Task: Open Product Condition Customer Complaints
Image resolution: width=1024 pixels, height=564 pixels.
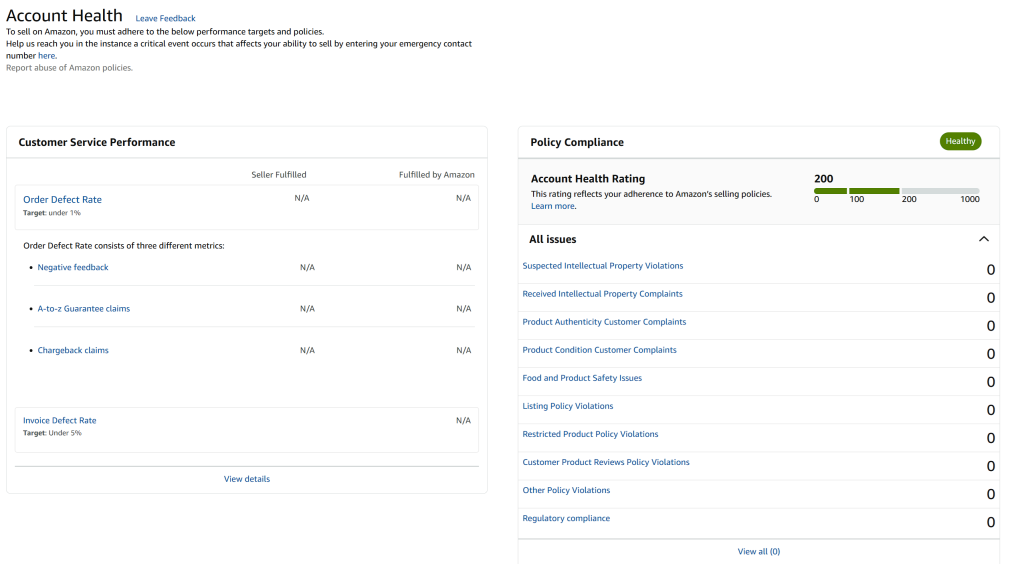Action: click(600, 350)
